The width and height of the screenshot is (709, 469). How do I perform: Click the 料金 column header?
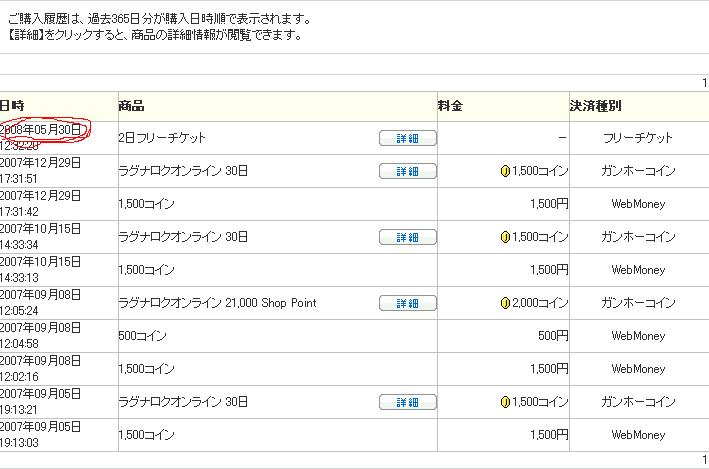[x=450, y=106]
